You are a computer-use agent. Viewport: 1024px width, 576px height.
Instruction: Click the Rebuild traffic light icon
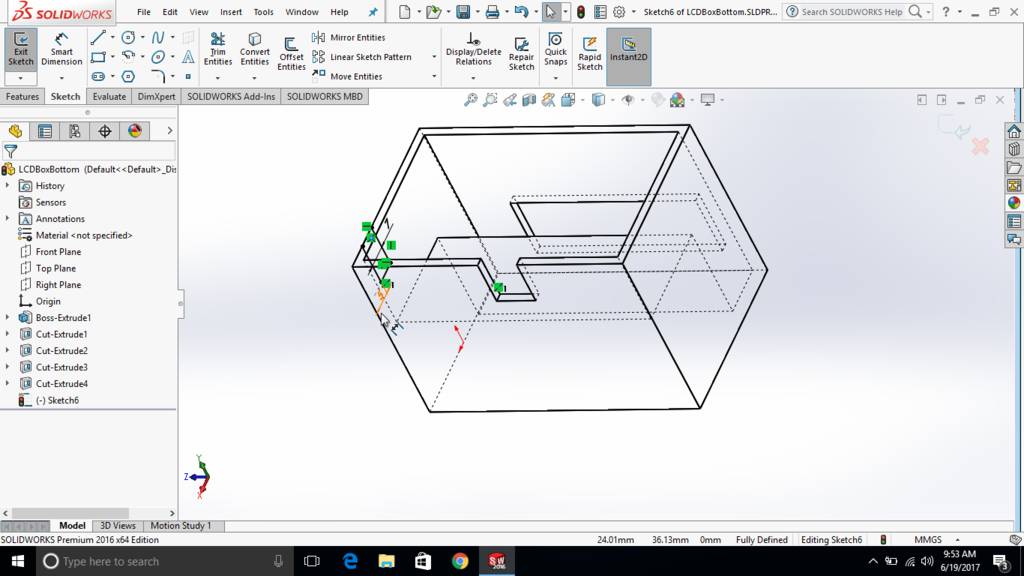(581, 12)
